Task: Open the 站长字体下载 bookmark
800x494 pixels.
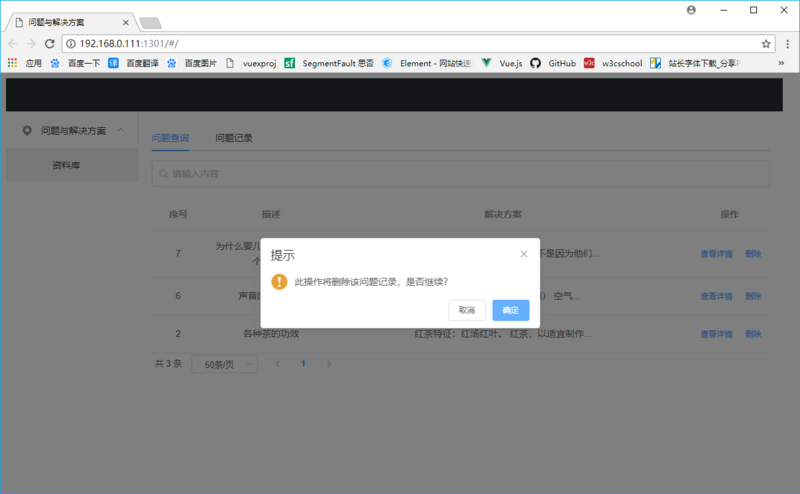Action: [696, 63]
